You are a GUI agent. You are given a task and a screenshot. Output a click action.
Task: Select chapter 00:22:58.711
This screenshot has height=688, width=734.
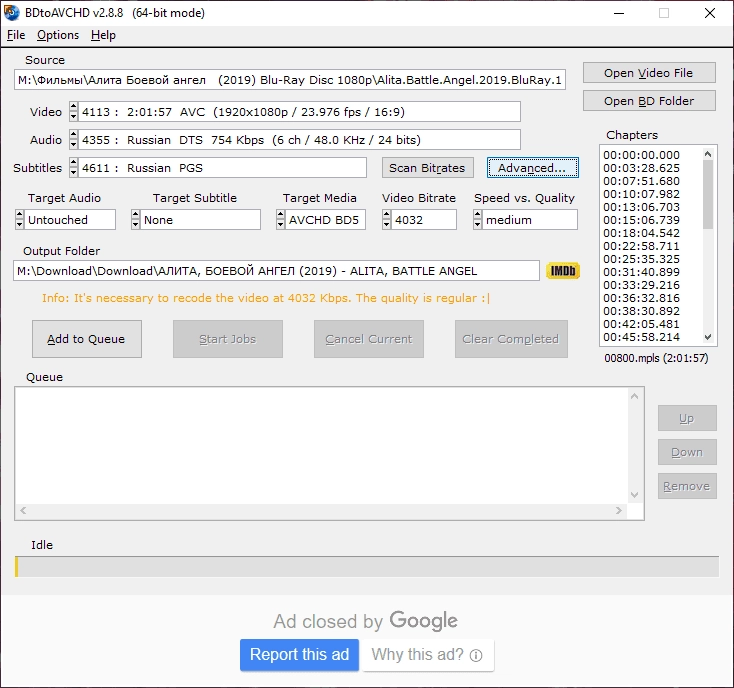641,246
